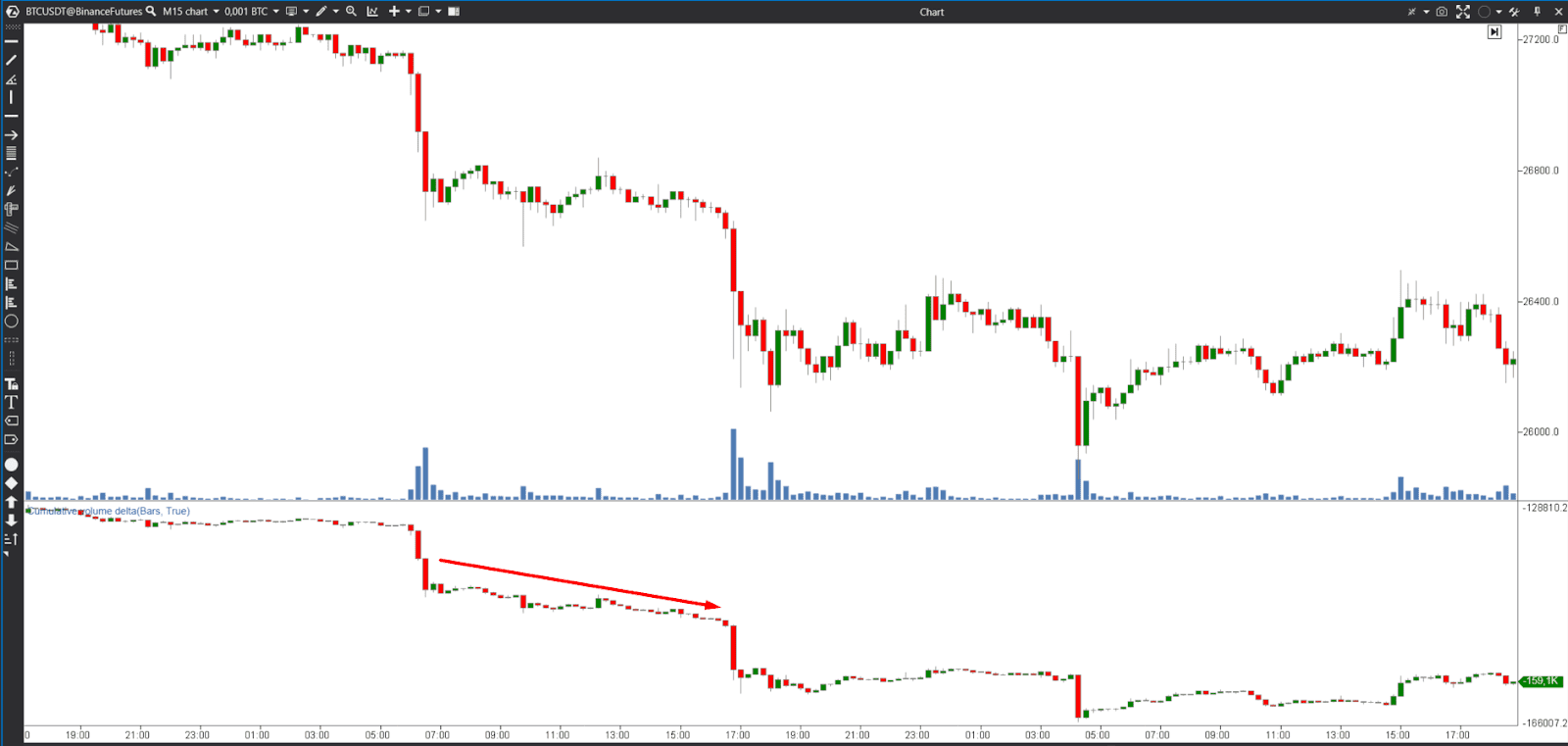Select the brush drawing tool
Image resolution: width=1568 pixels, height=746 pixels.
(x=12, y=190)
